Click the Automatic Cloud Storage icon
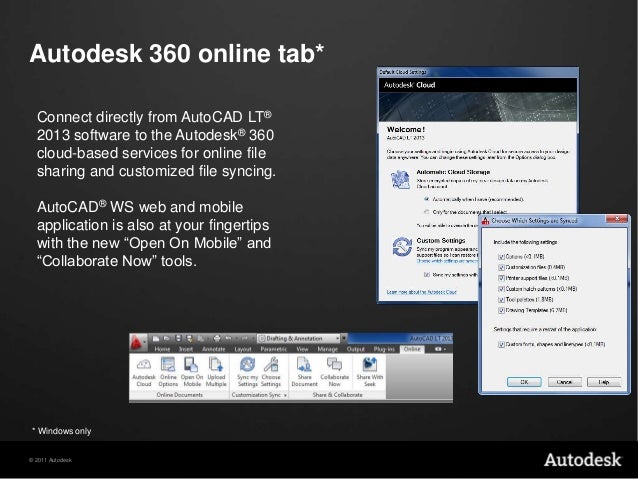Viewport: 638px width, 479px height. (400, 179)
